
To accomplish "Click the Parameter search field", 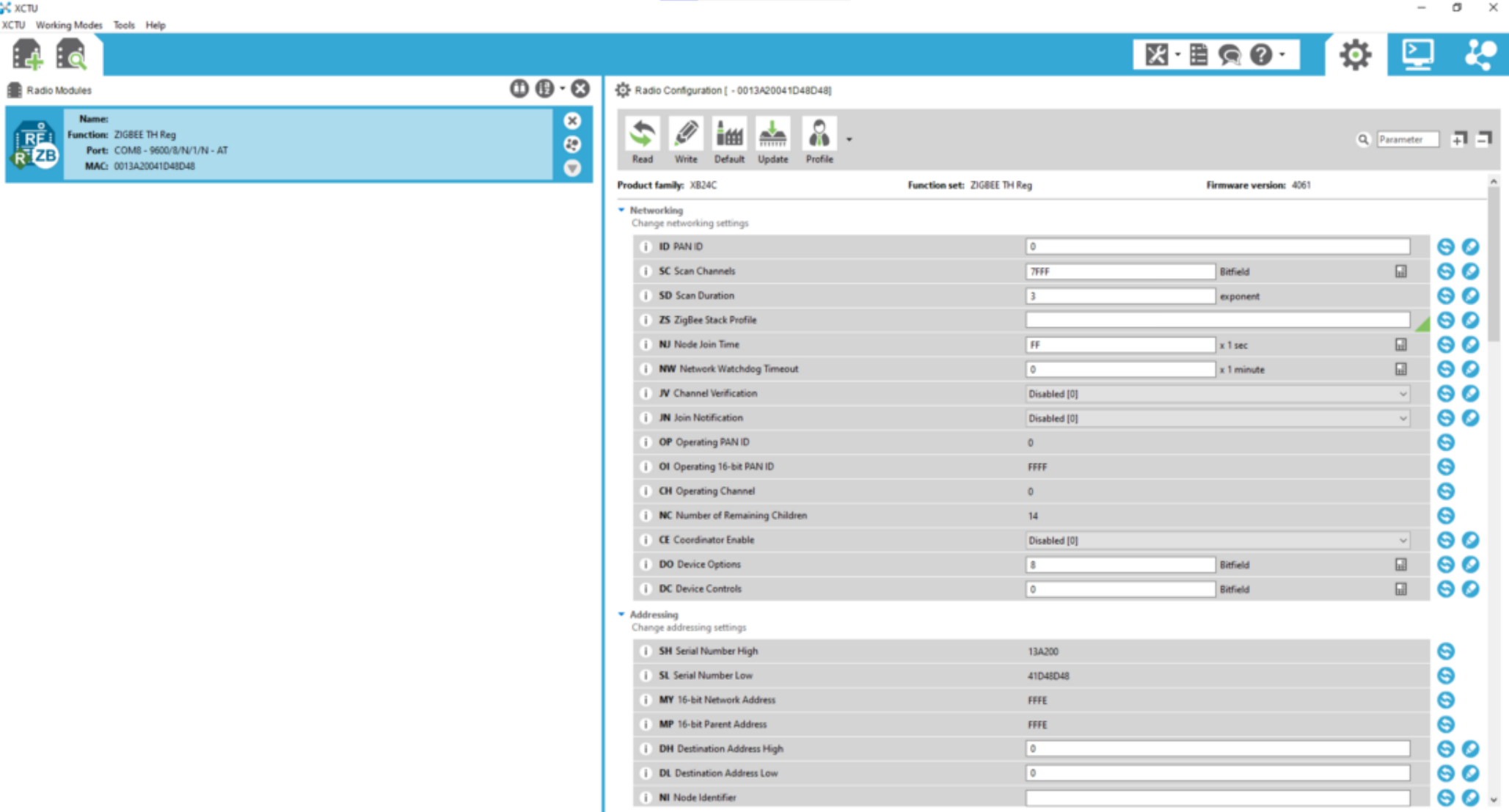I will 1406,139.
